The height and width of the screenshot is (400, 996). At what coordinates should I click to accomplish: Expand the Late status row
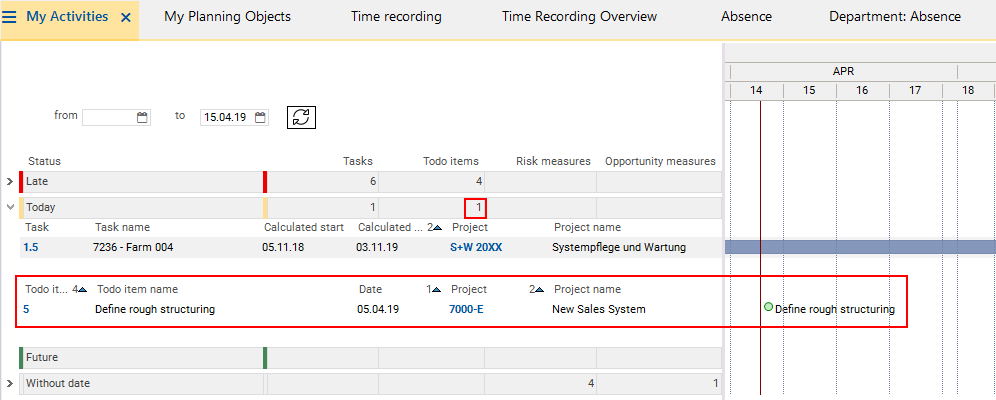pos(10,182)
